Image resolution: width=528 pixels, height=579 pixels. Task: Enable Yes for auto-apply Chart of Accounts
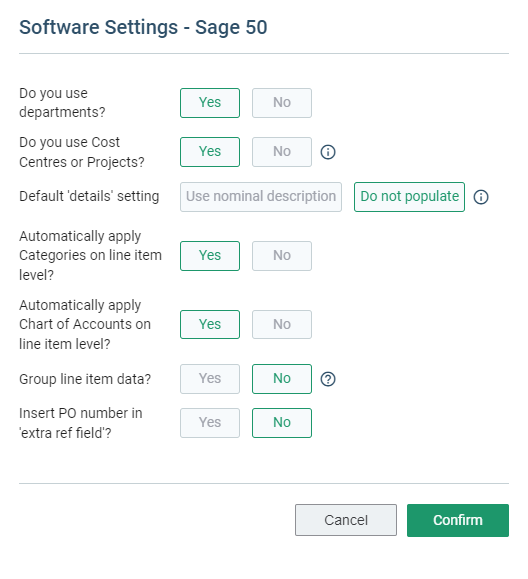210,325
